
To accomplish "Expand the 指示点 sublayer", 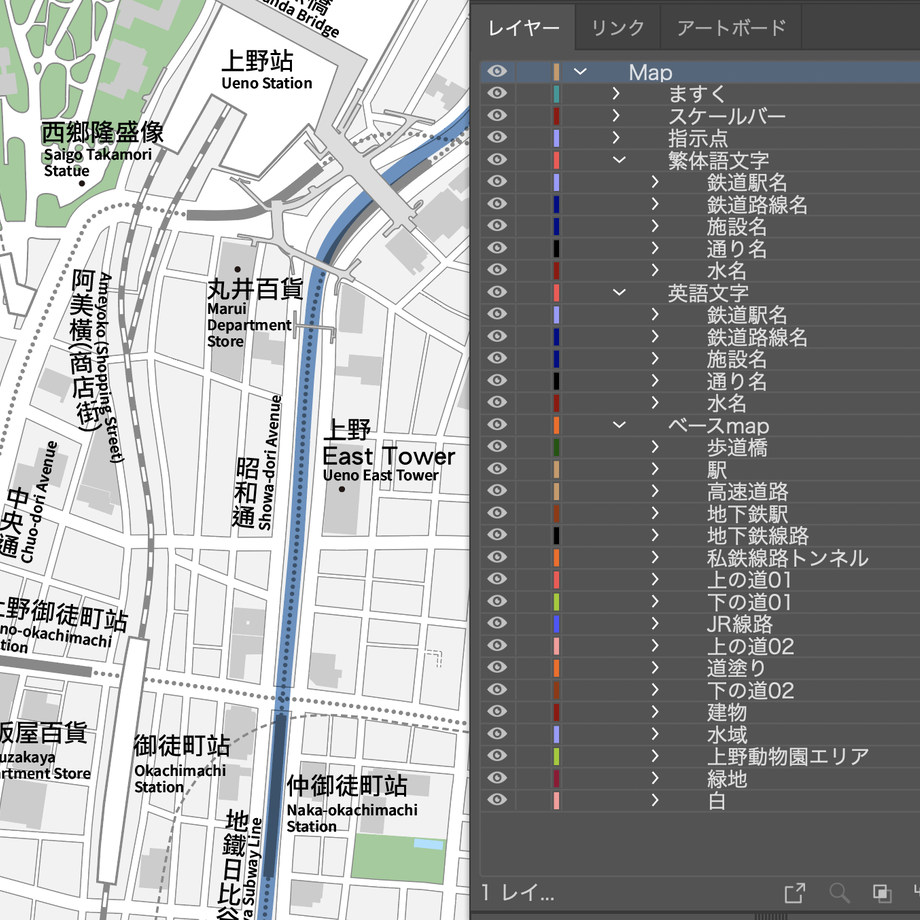I will (615, 137).
